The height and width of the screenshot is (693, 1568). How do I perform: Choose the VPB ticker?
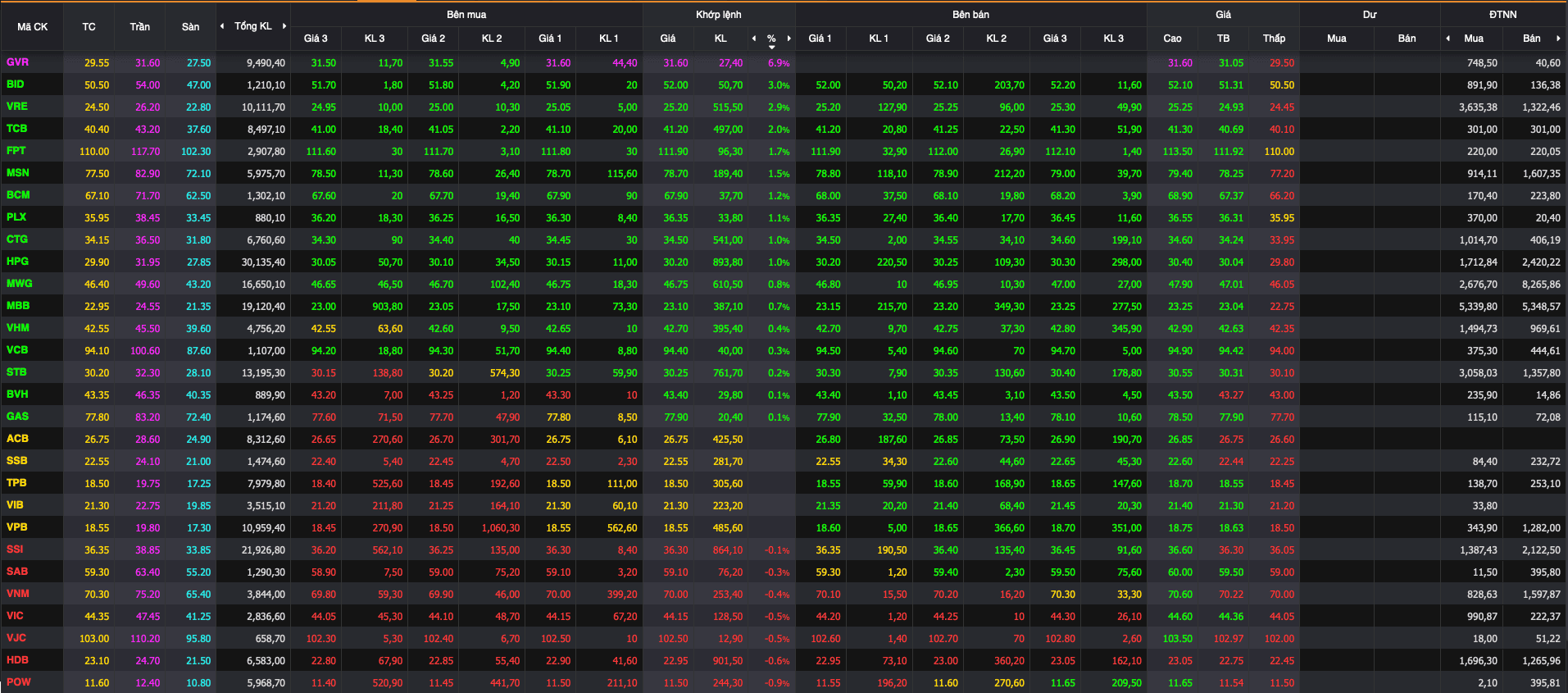[16, 527]
